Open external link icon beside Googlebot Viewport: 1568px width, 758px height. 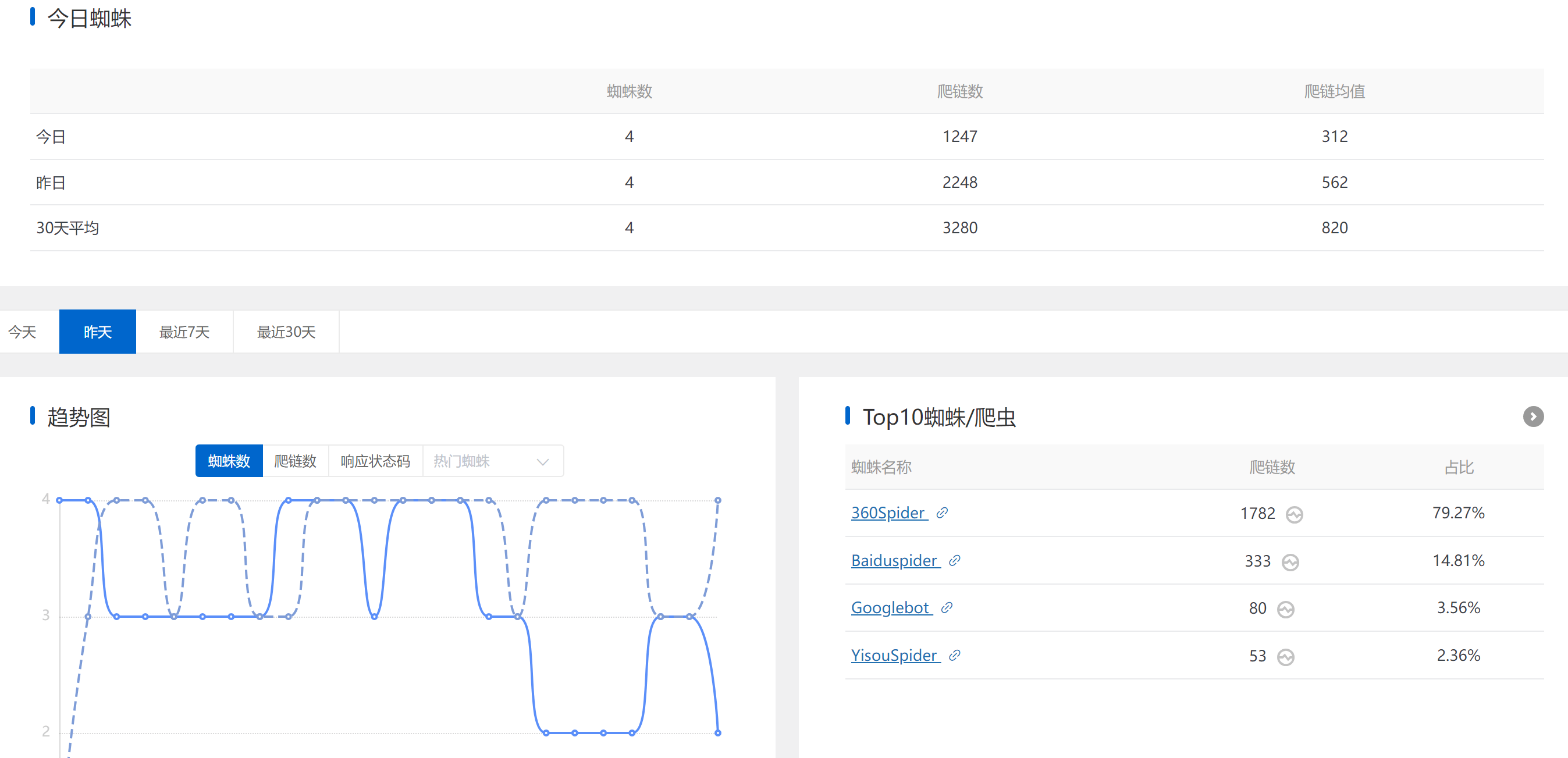coord(947,607)
